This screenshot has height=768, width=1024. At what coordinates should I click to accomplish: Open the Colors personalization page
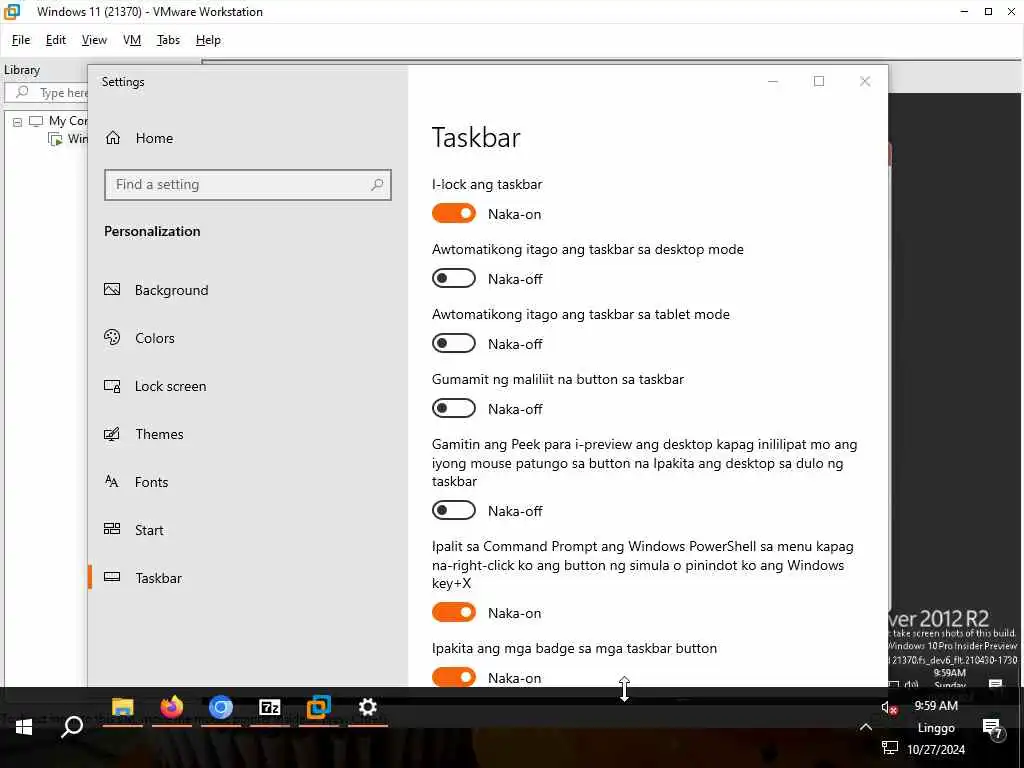tap(155, 338)
